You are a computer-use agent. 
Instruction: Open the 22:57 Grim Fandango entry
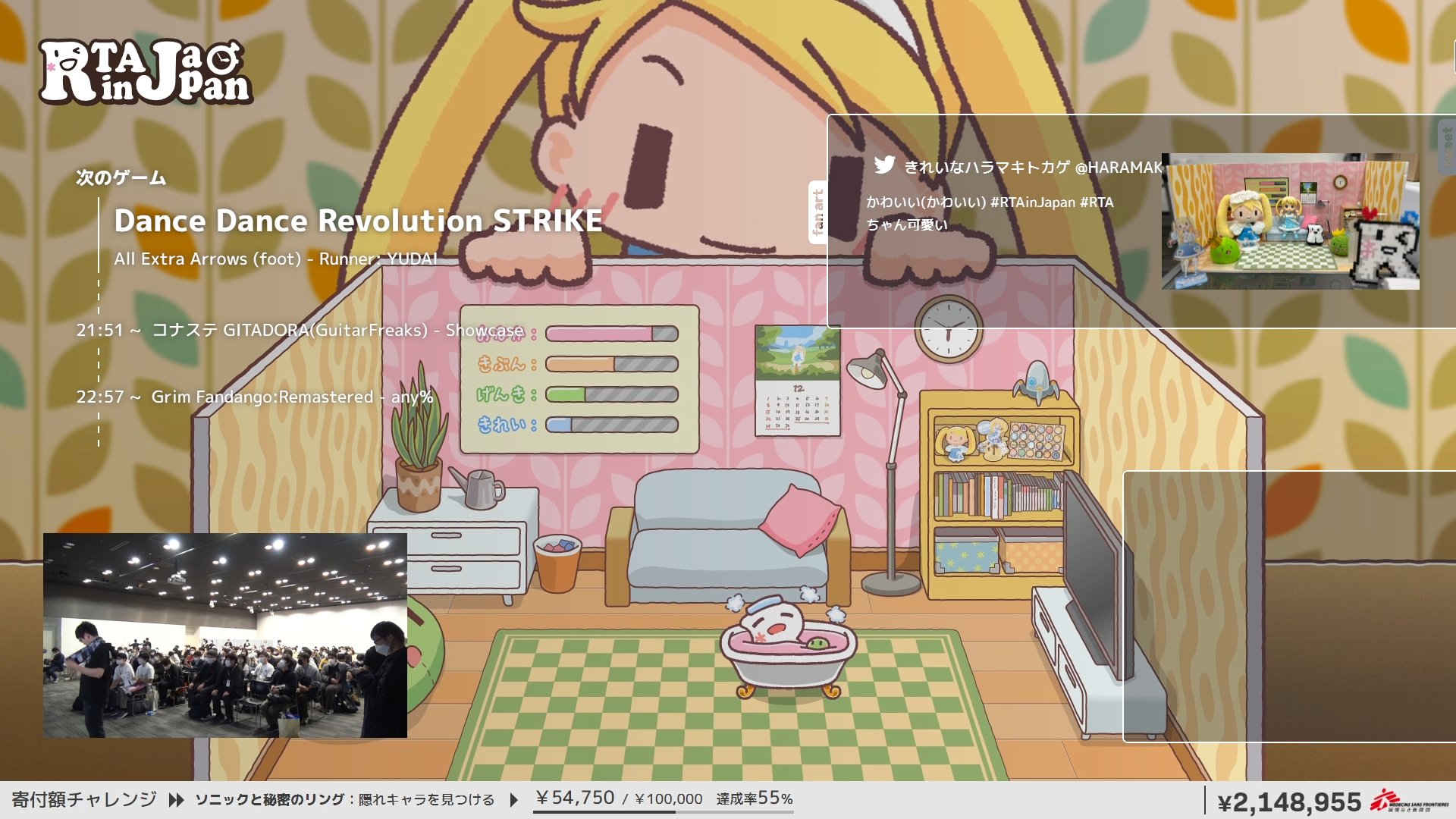[254, 397]
